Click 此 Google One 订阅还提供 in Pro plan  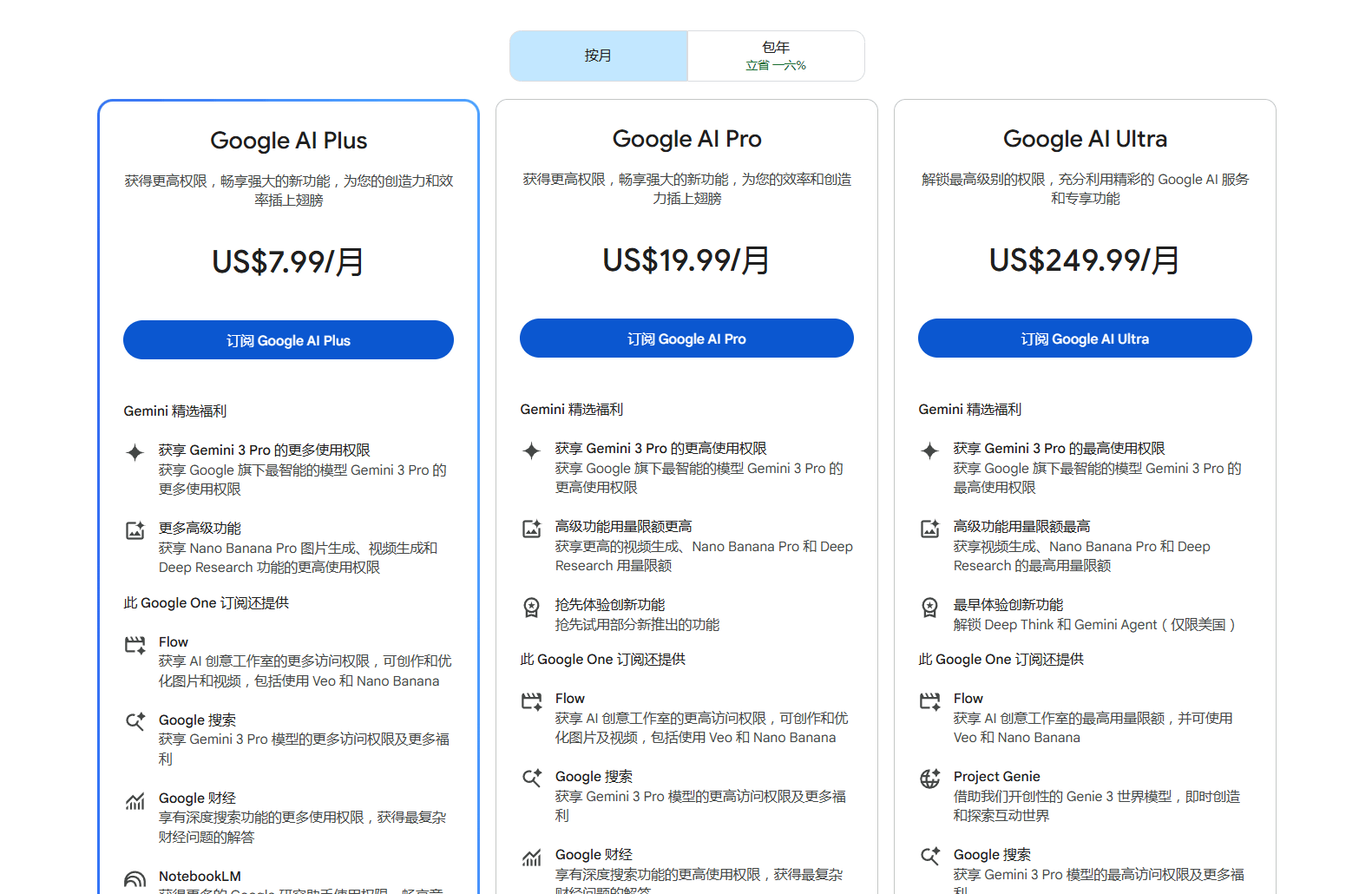603,659
